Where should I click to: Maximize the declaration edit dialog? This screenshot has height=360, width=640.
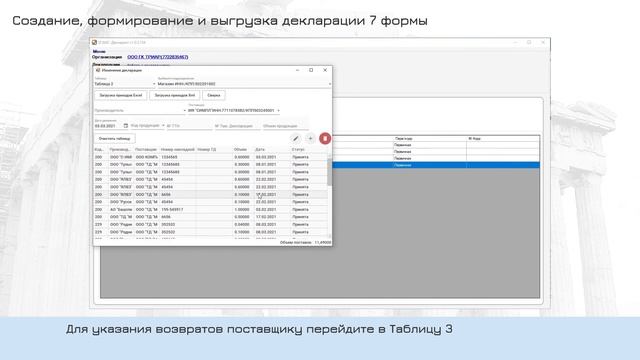tap(311, 70)
